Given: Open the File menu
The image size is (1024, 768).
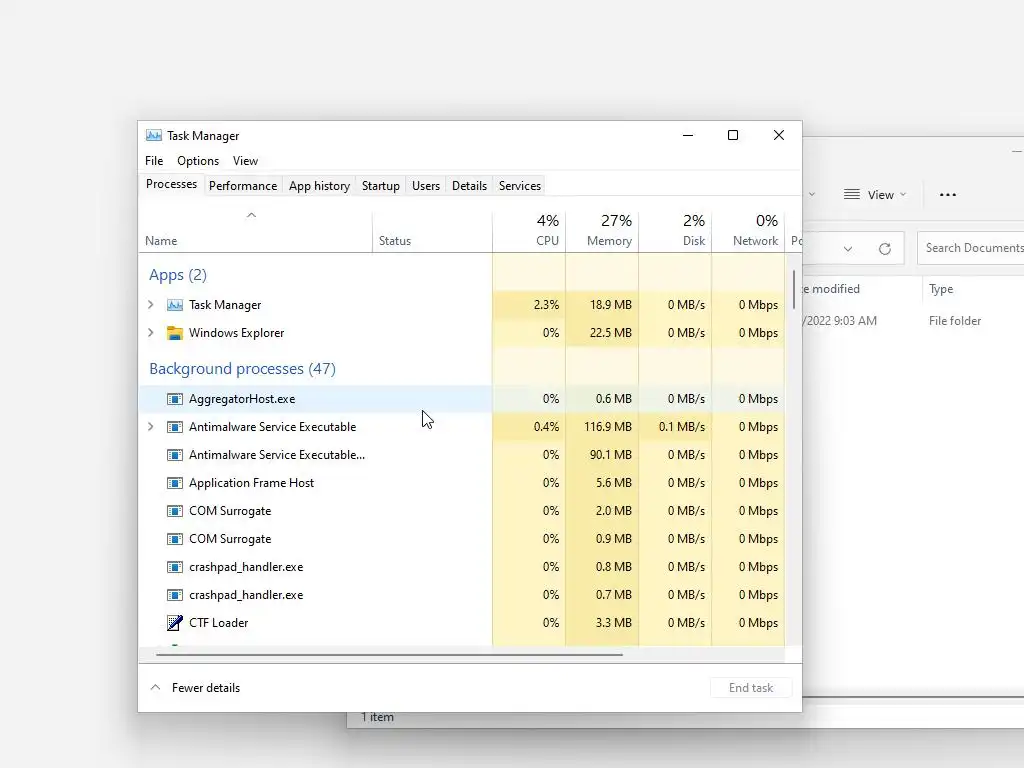Looking at the screenshot, I should (x=154, y=161).
